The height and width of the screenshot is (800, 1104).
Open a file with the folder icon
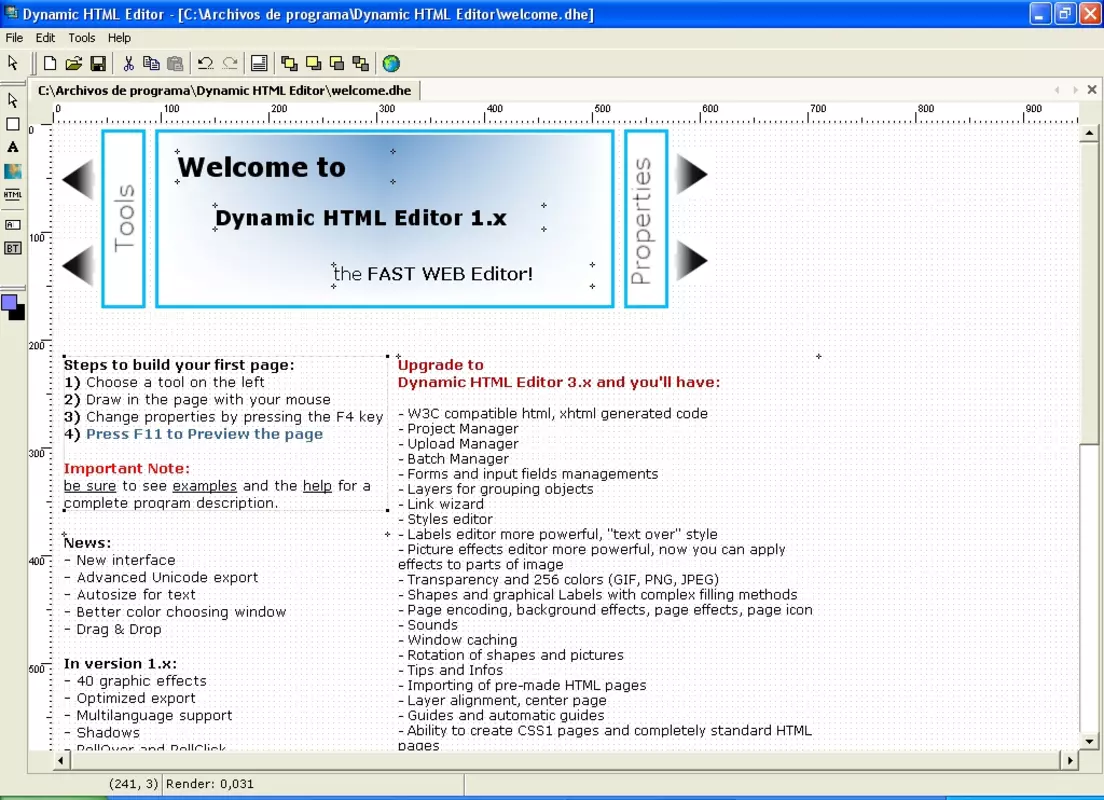click(74, 63)
